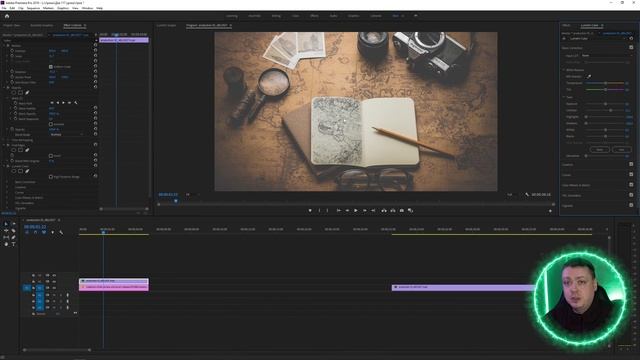The height and width of the screenshot is (360, 640).
Task: Select the Selection tool
Action: point(6,224)
